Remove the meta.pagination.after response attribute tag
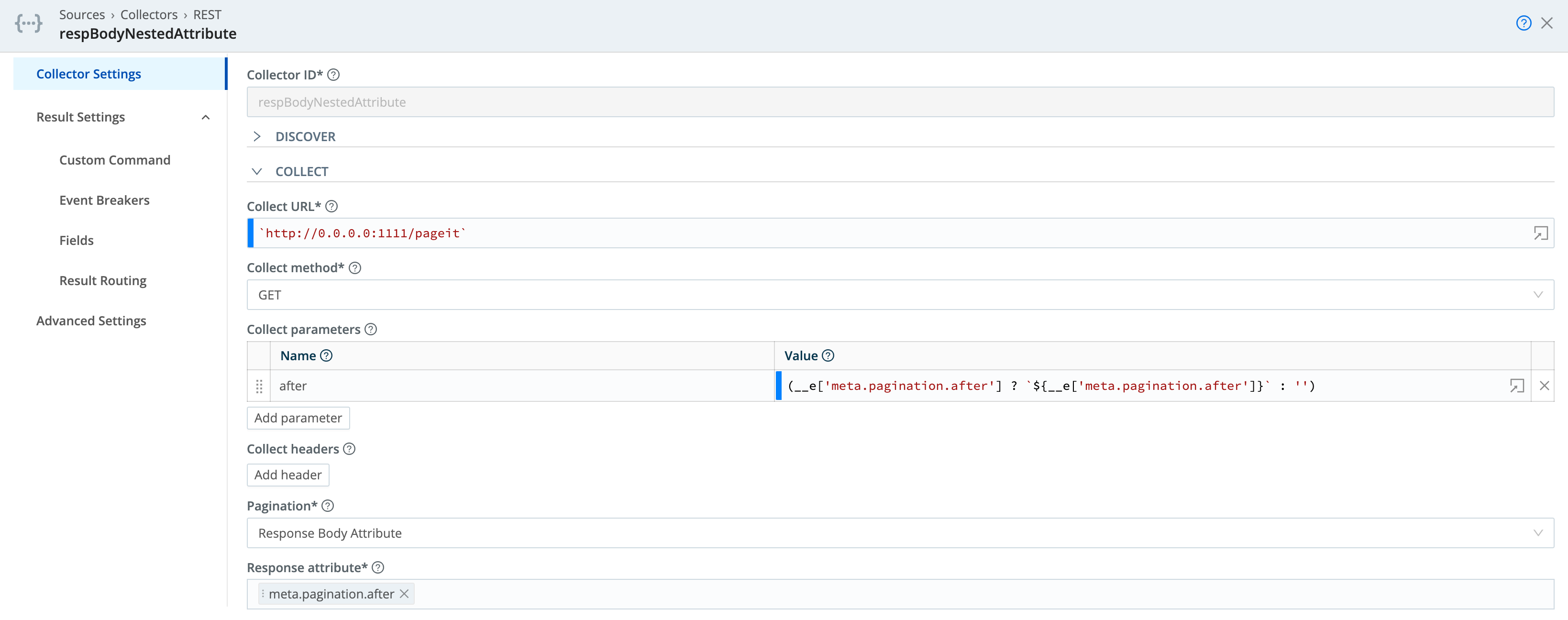Screen dimensions: 1568x620 click(x=404, y=593)
